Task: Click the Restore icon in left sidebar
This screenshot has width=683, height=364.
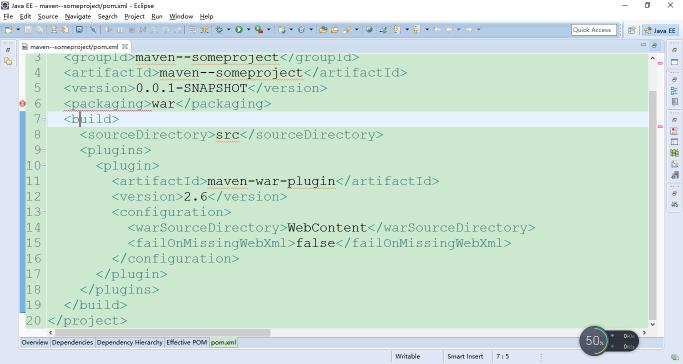Action: (8, 50)
